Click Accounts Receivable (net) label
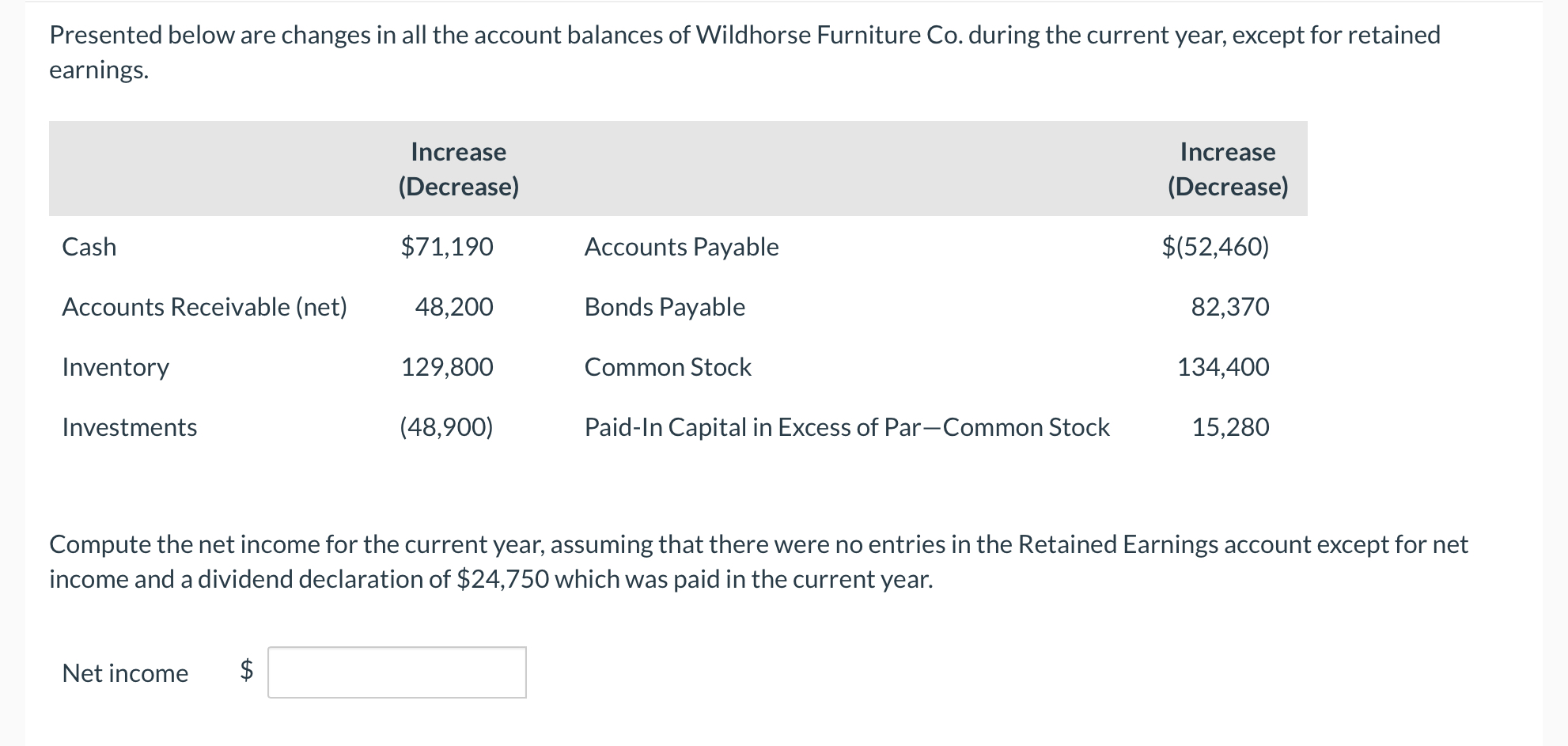 pyautogui.click(x=204, y=307)
